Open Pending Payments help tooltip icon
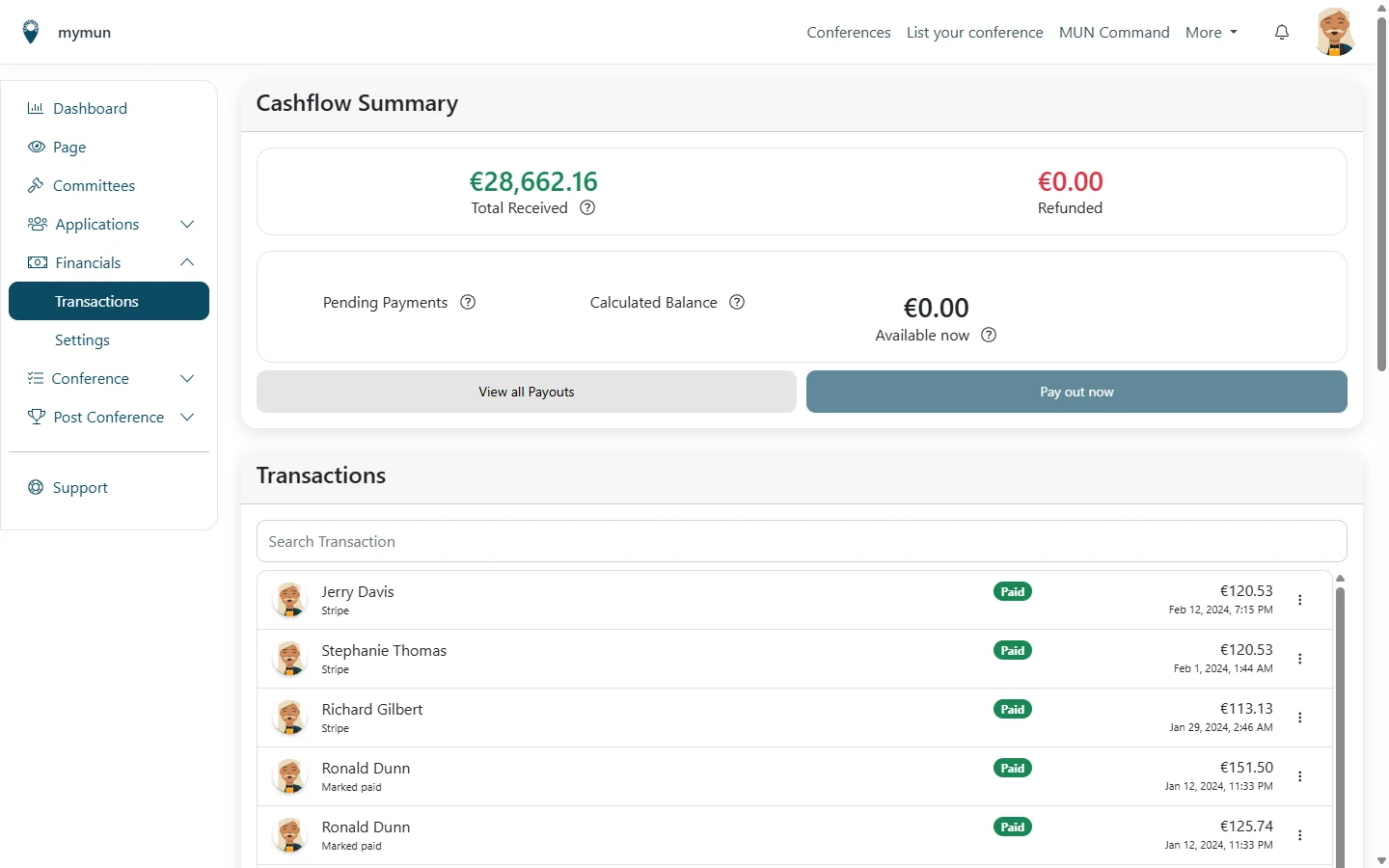Viewport: 1389px width, 868px height. tap(468, 302)
